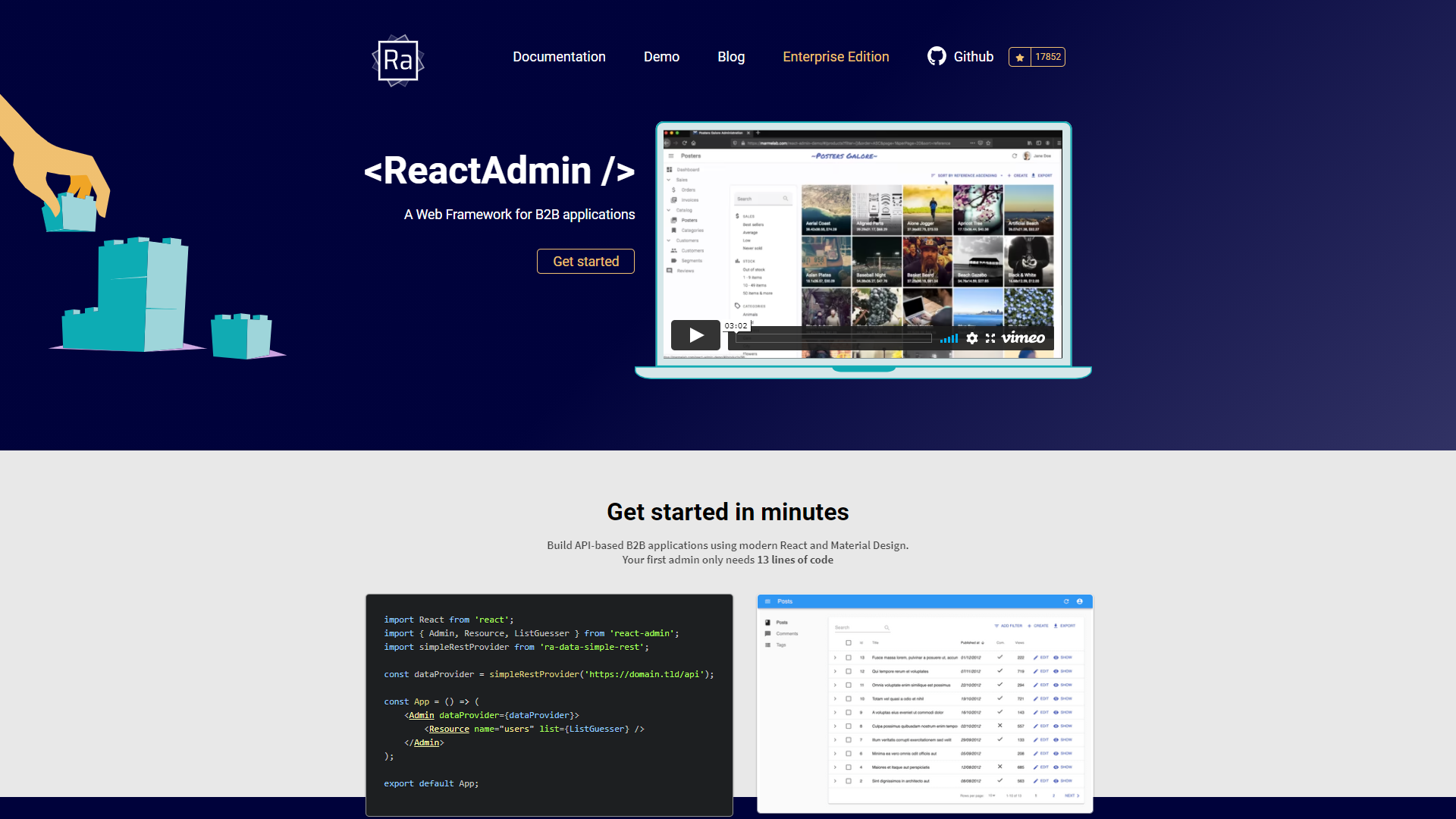Click Edit on Illum veritatis row

point(1041,739)
